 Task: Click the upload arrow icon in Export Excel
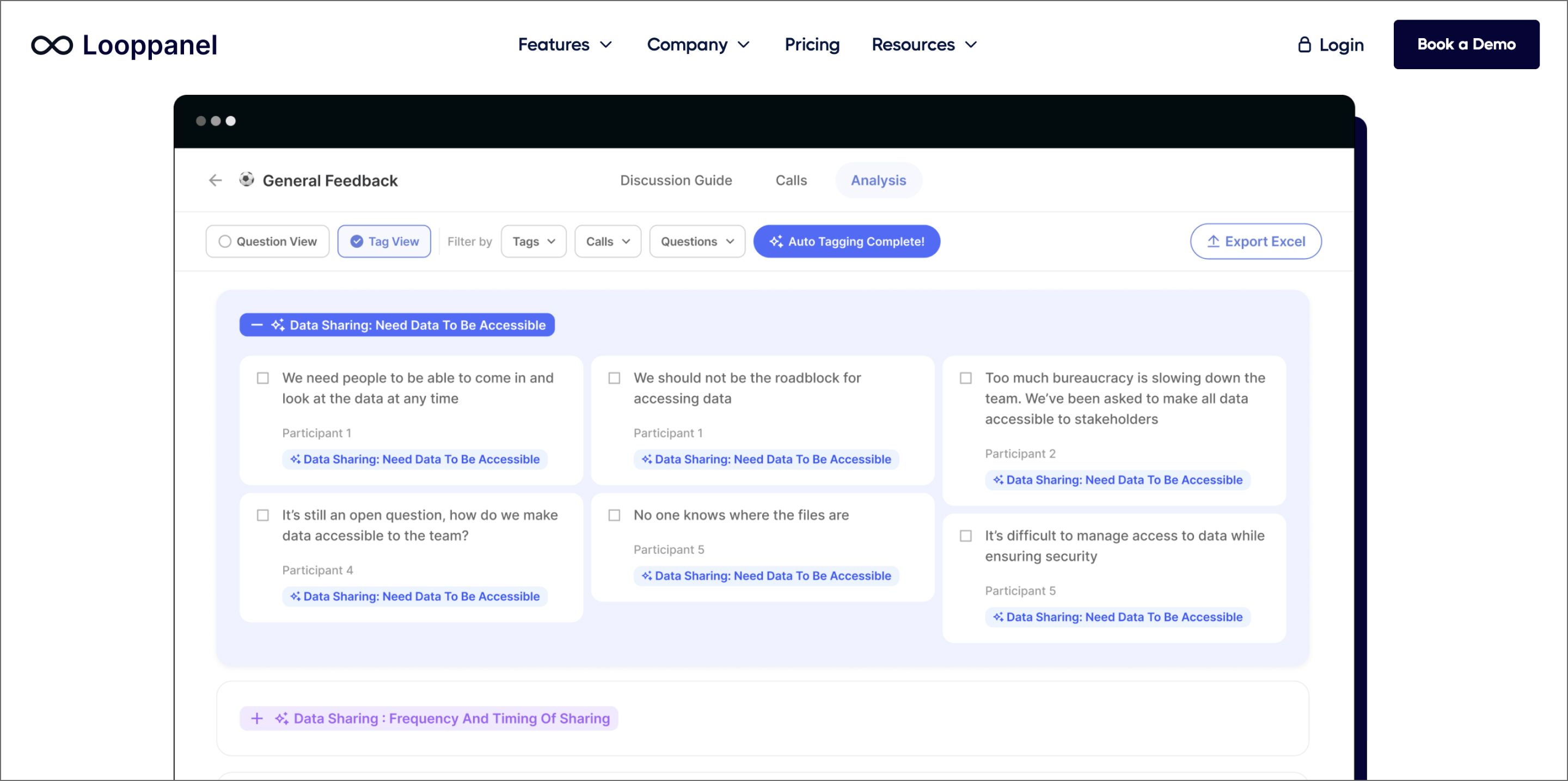[1212, 241]
